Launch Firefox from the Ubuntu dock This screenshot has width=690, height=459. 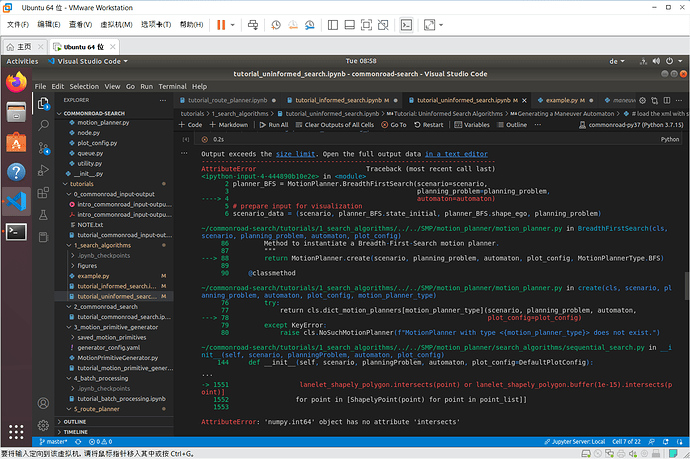point(16,83)
